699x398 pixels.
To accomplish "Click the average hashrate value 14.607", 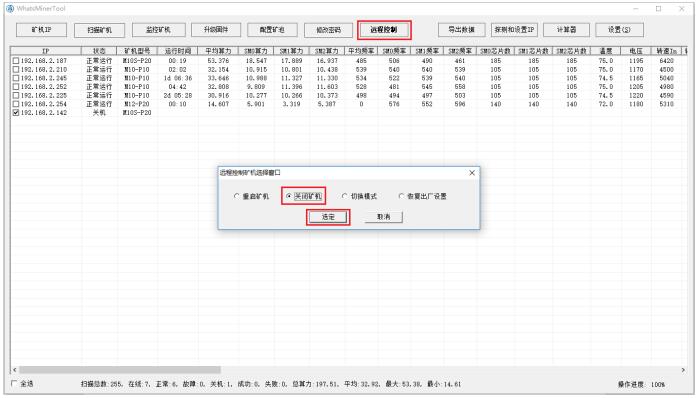I will 218,104.
